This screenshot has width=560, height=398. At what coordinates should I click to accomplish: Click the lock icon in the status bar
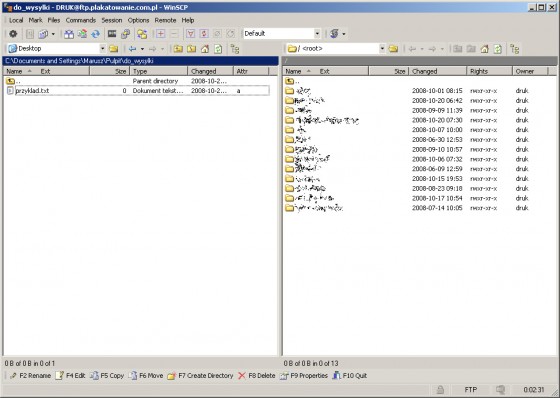(x=440, y=390)
